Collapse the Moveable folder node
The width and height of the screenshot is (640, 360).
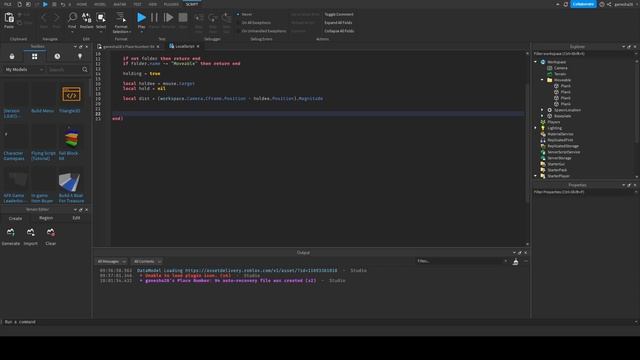(542, 80)
